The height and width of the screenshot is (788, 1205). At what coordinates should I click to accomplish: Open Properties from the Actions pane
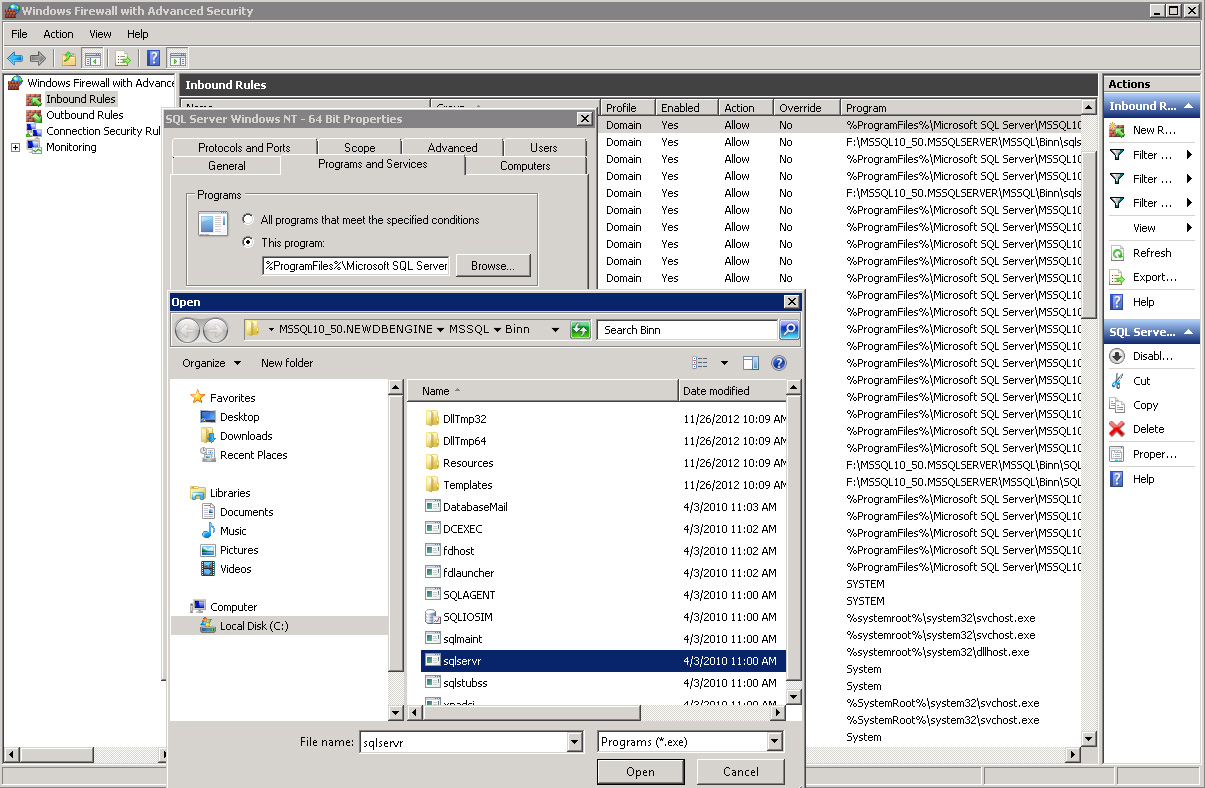1154,454
